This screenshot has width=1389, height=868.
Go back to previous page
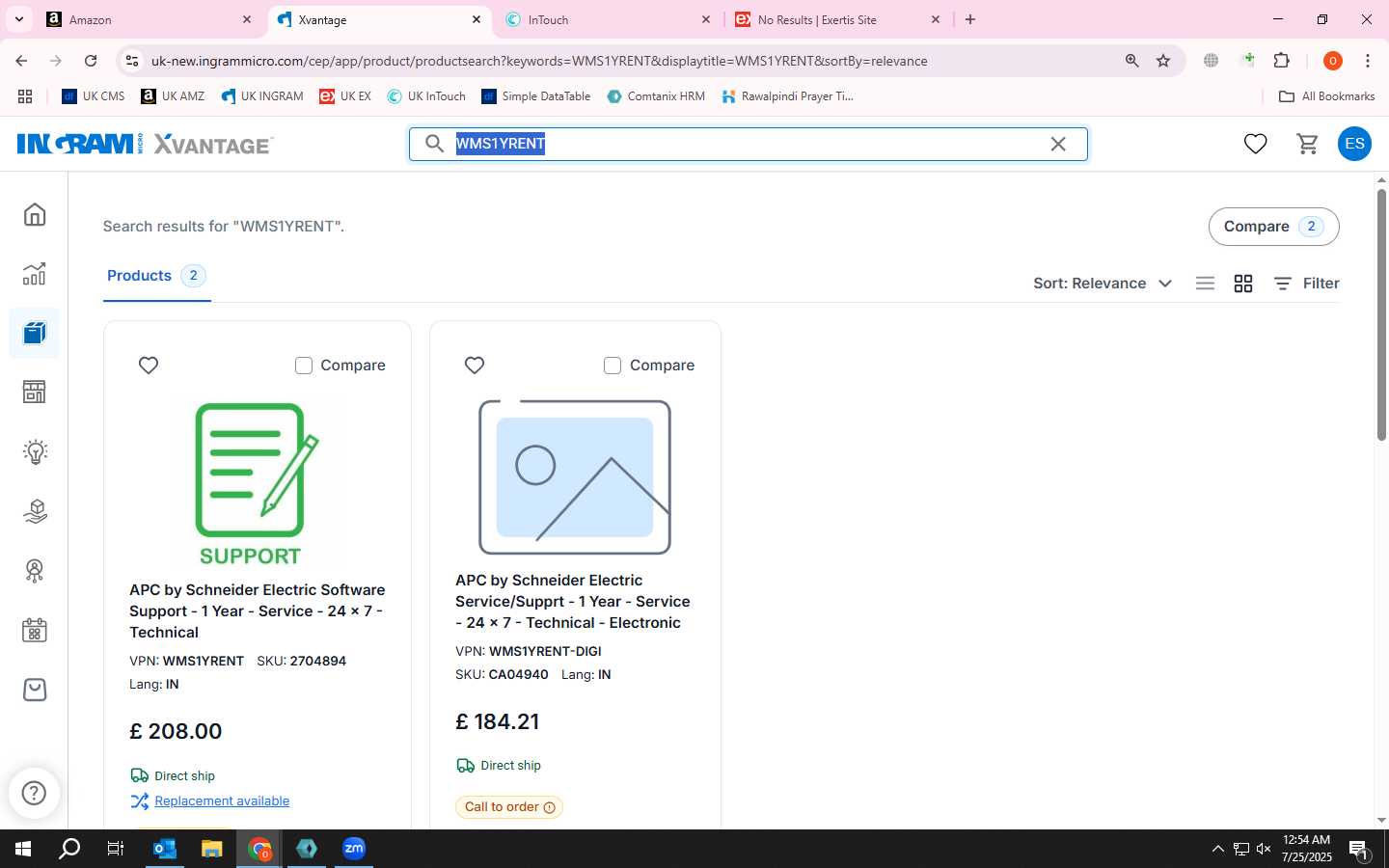[x=21, y=61]
